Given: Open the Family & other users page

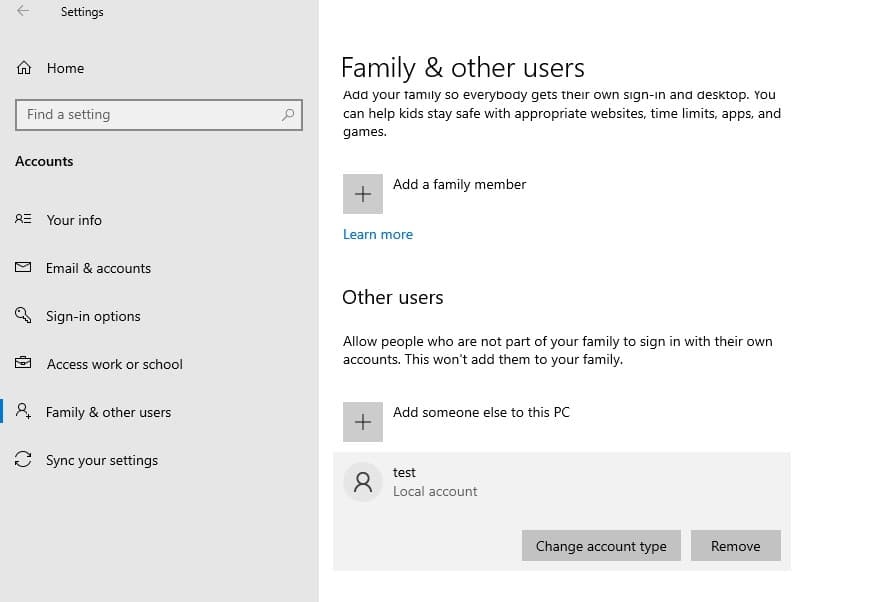Looking at the screenshot, I should tap(108, 412).
